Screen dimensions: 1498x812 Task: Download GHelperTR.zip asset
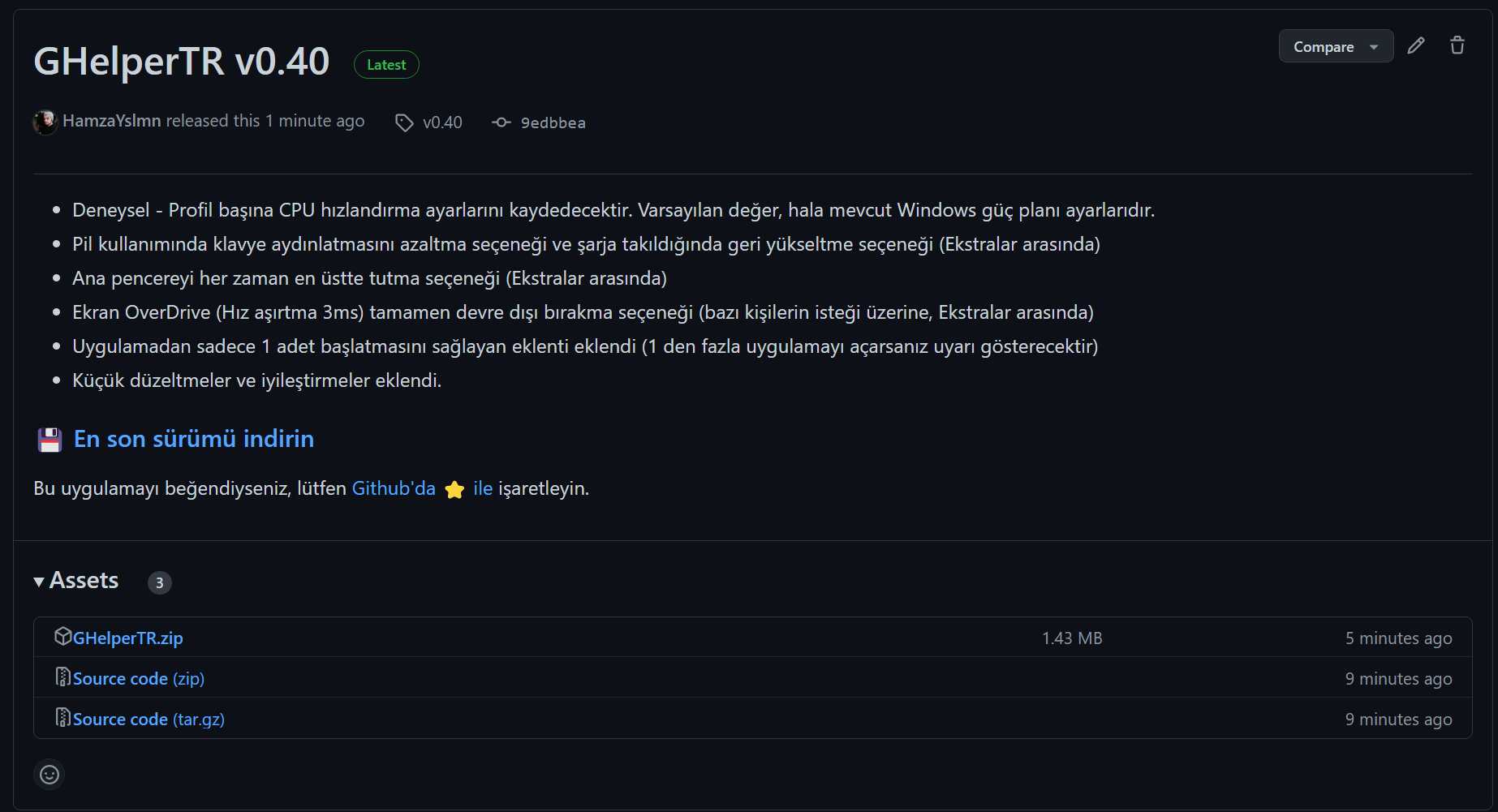click(x=128, y=638)
